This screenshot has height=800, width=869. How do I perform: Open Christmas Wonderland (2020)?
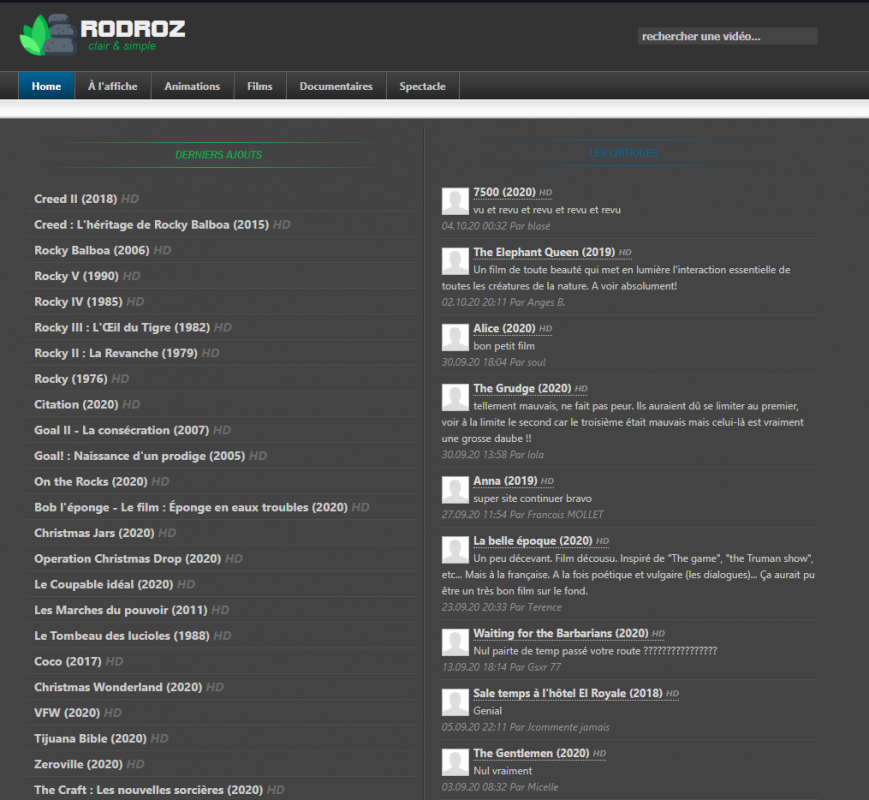(118, 687)
